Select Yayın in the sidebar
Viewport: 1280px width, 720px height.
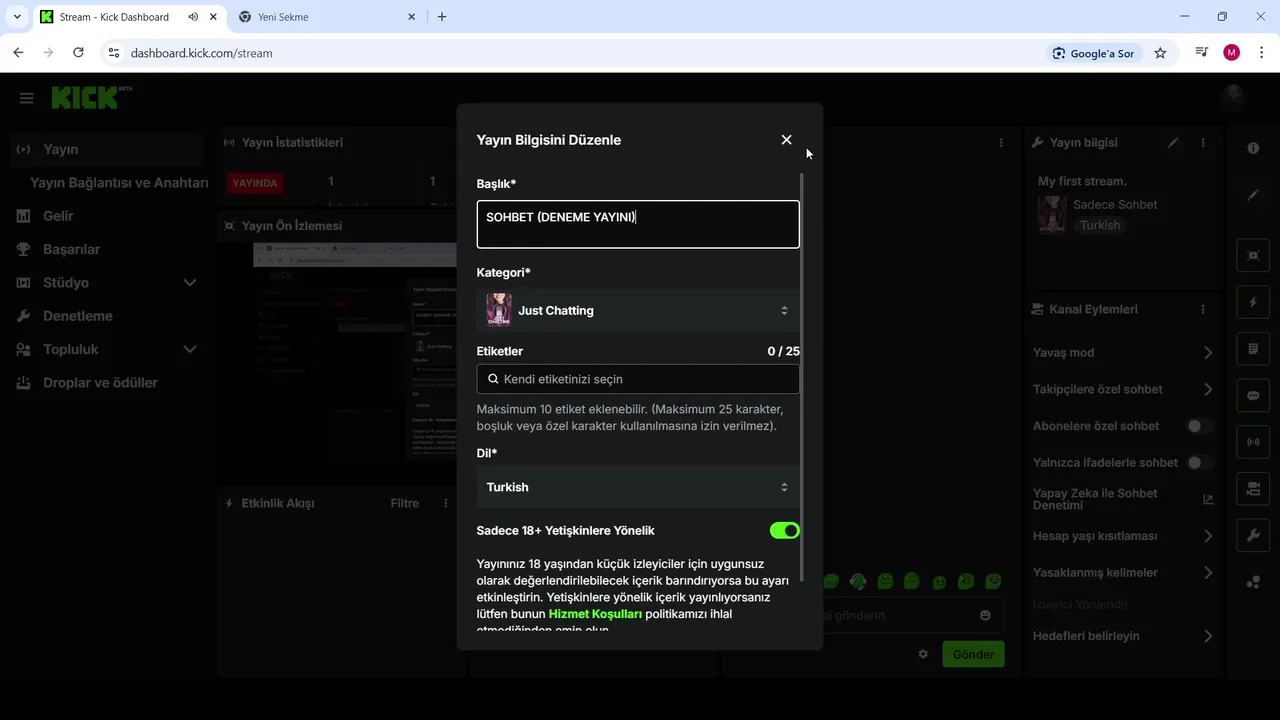click(106, 149)
